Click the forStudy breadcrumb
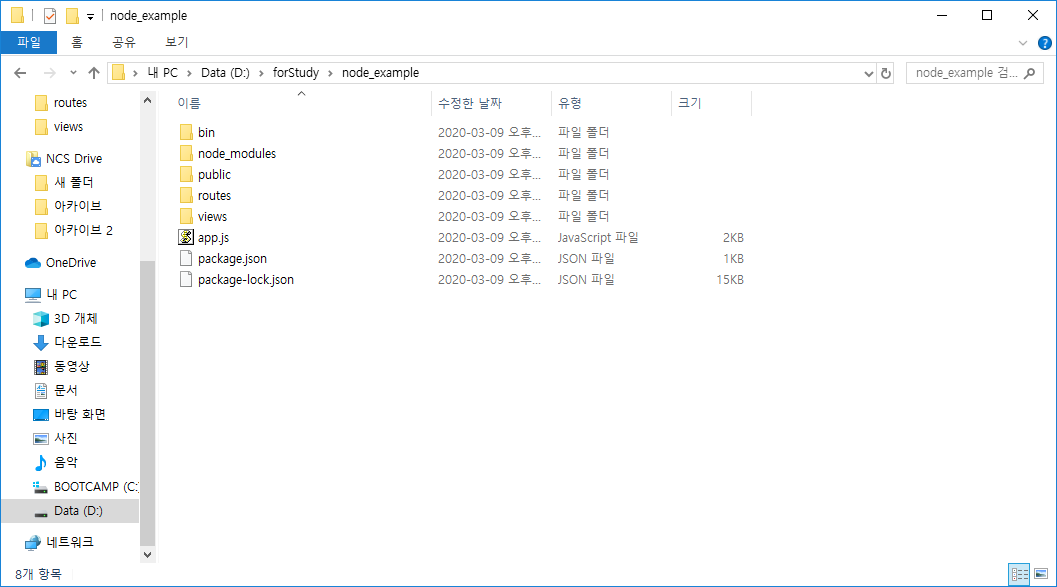The height and width of the screenshot is (587, 1057). coord(295,73)
